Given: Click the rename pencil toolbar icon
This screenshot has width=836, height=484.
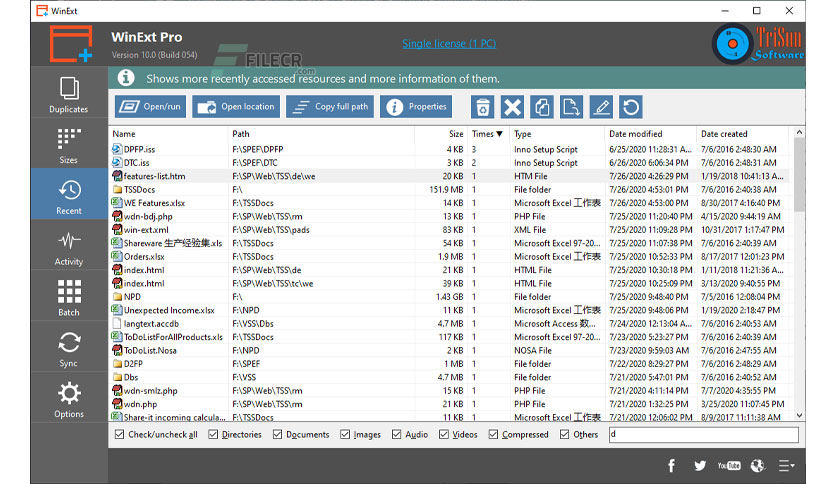Looking at the screenshot, I should click(x=601, y=107).
